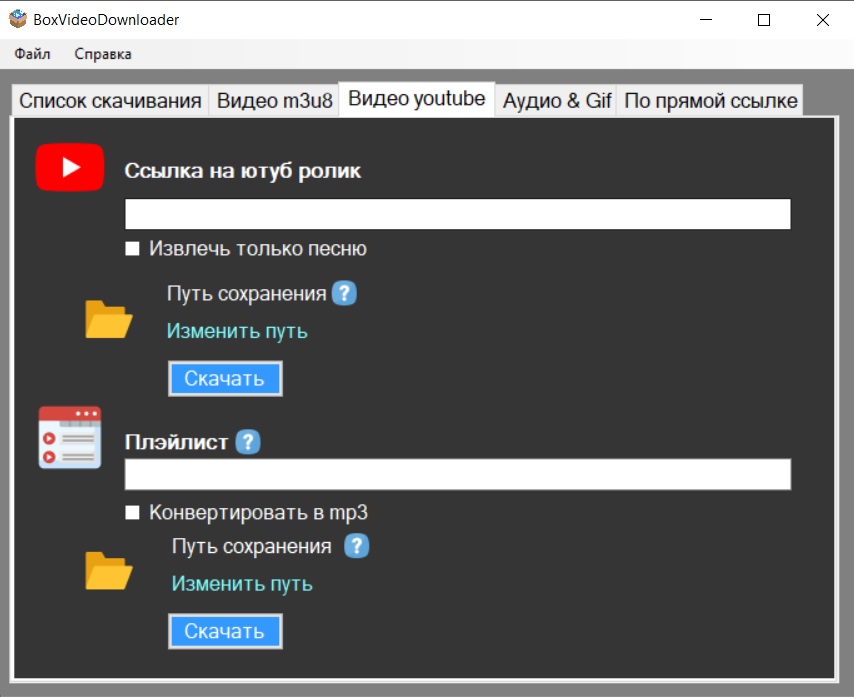Image resolution: width=854 pixels, height=697 pixels.
Task: Click the playlist icon next to Плэйлист
Action: pos(69,437)
